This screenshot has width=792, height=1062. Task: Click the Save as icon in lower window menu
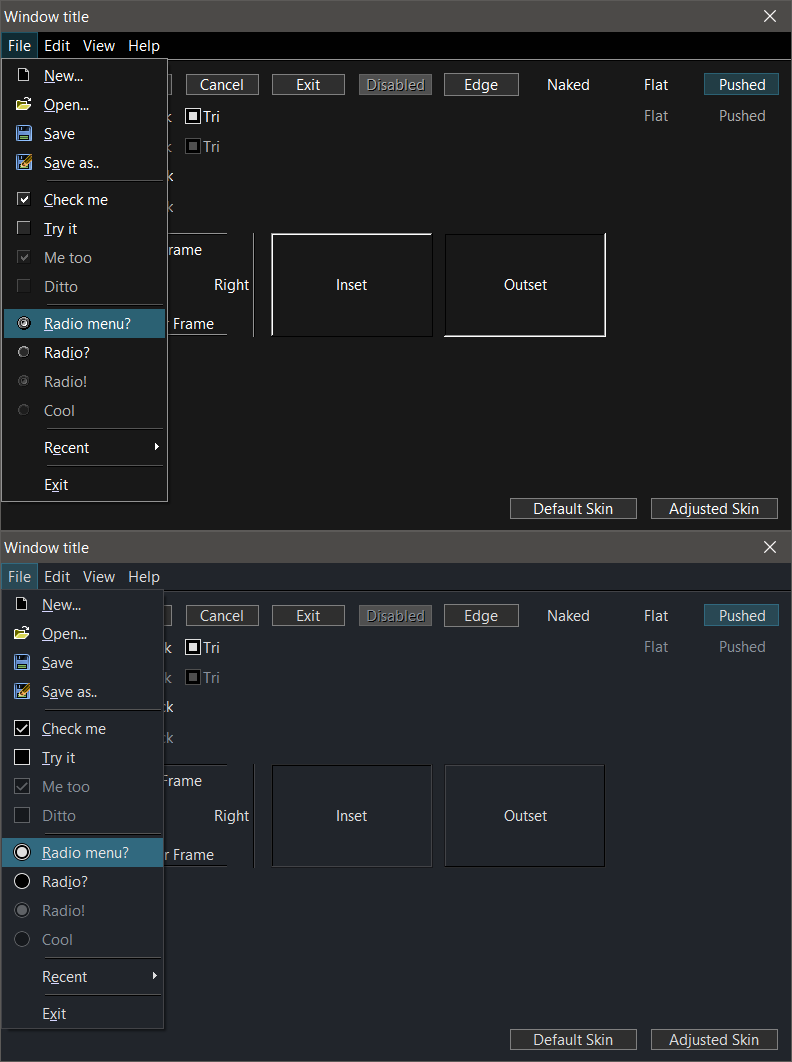22,691
